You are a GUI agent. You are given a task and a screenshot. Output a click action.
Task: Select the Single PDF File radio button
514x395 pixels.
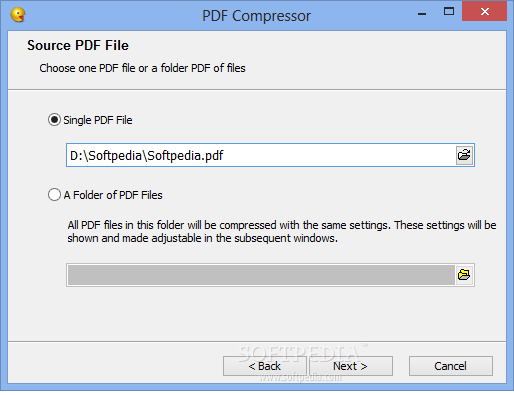point(54,120)
